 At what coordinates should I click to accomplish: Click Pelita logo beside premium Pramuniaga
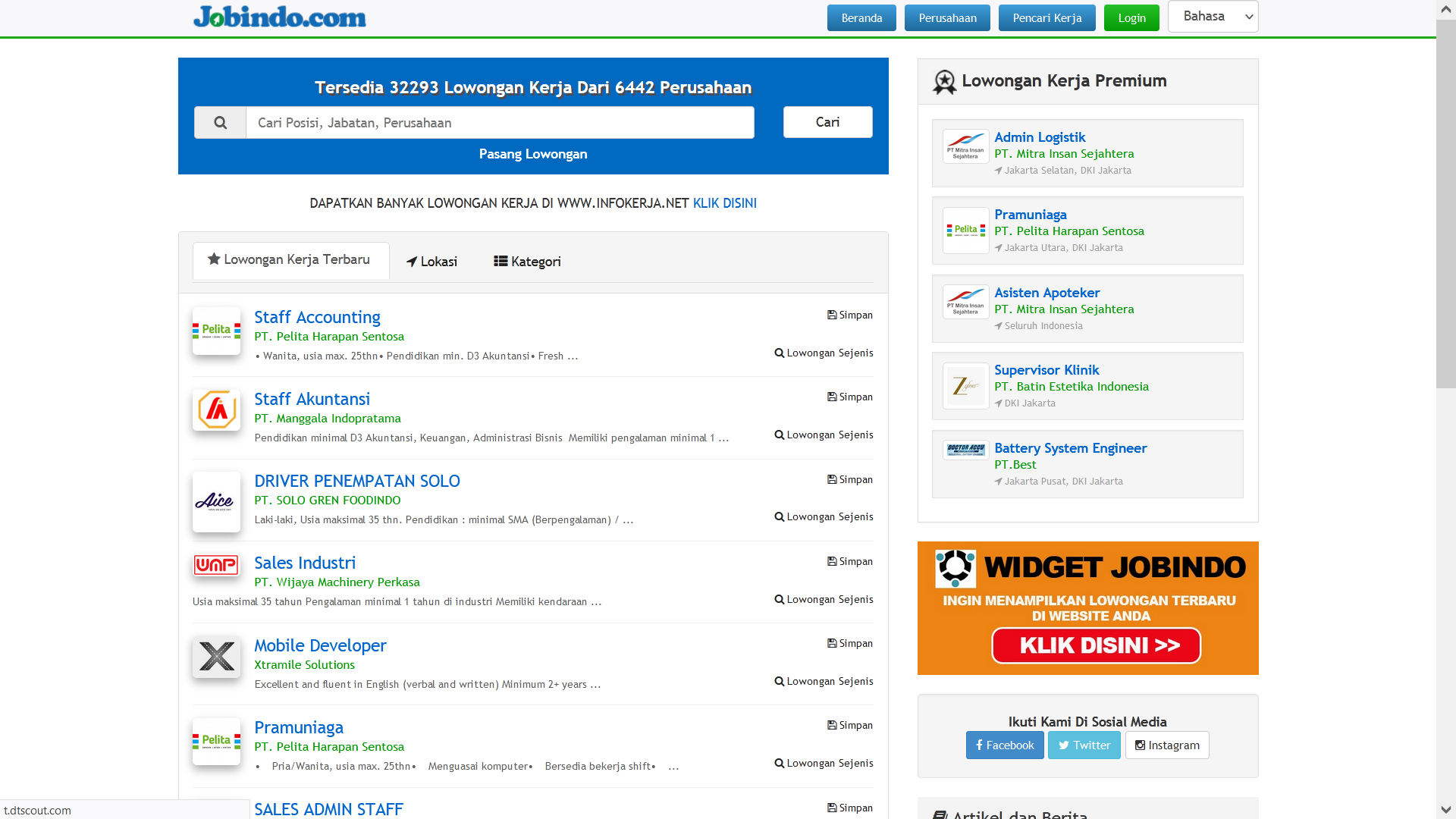coord(965,231)
